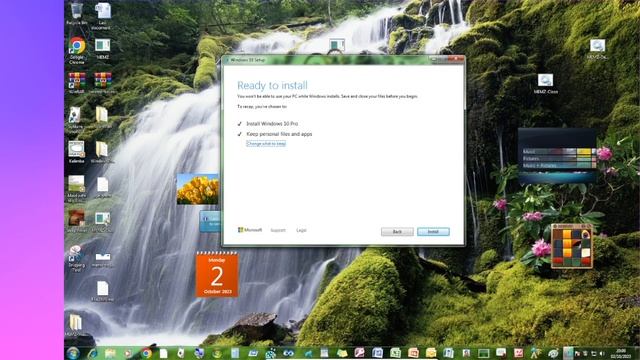Select the MEMZ-Clean desktop icon
This screenshot has height=360, width=640.
[x=546, y=84]
